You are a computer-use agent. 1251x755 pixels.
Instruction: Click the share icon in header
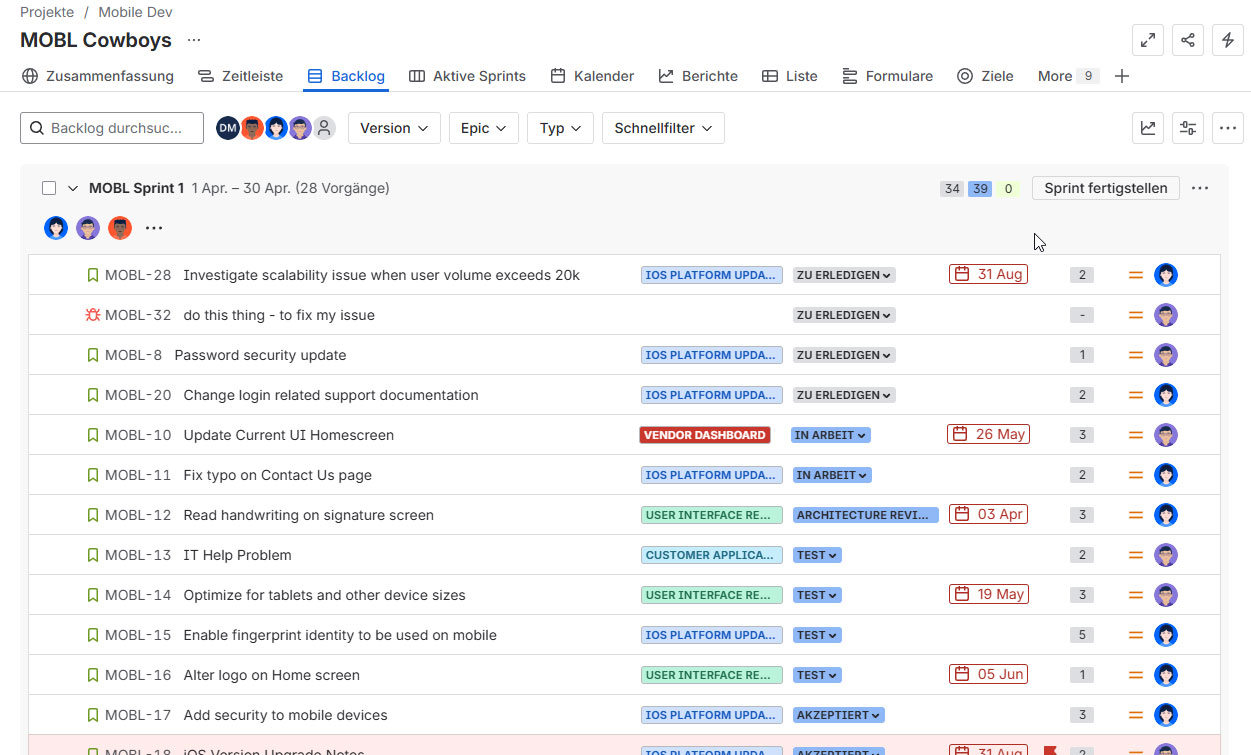point(1188,40)
